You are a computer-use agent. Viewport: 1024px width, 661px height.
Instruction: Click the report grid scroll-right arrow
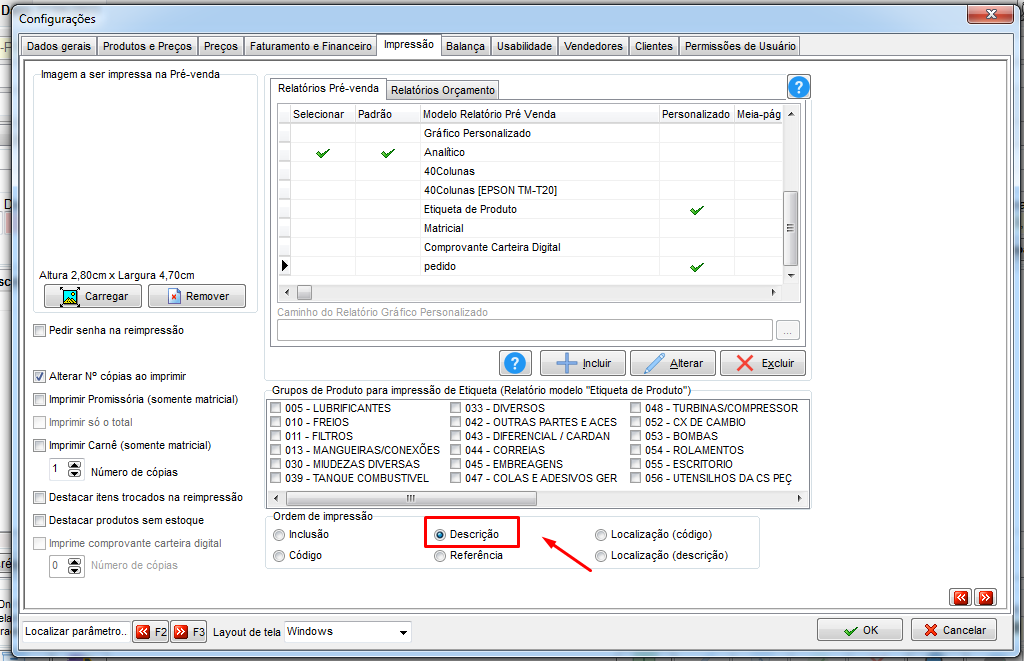point(774,292)
